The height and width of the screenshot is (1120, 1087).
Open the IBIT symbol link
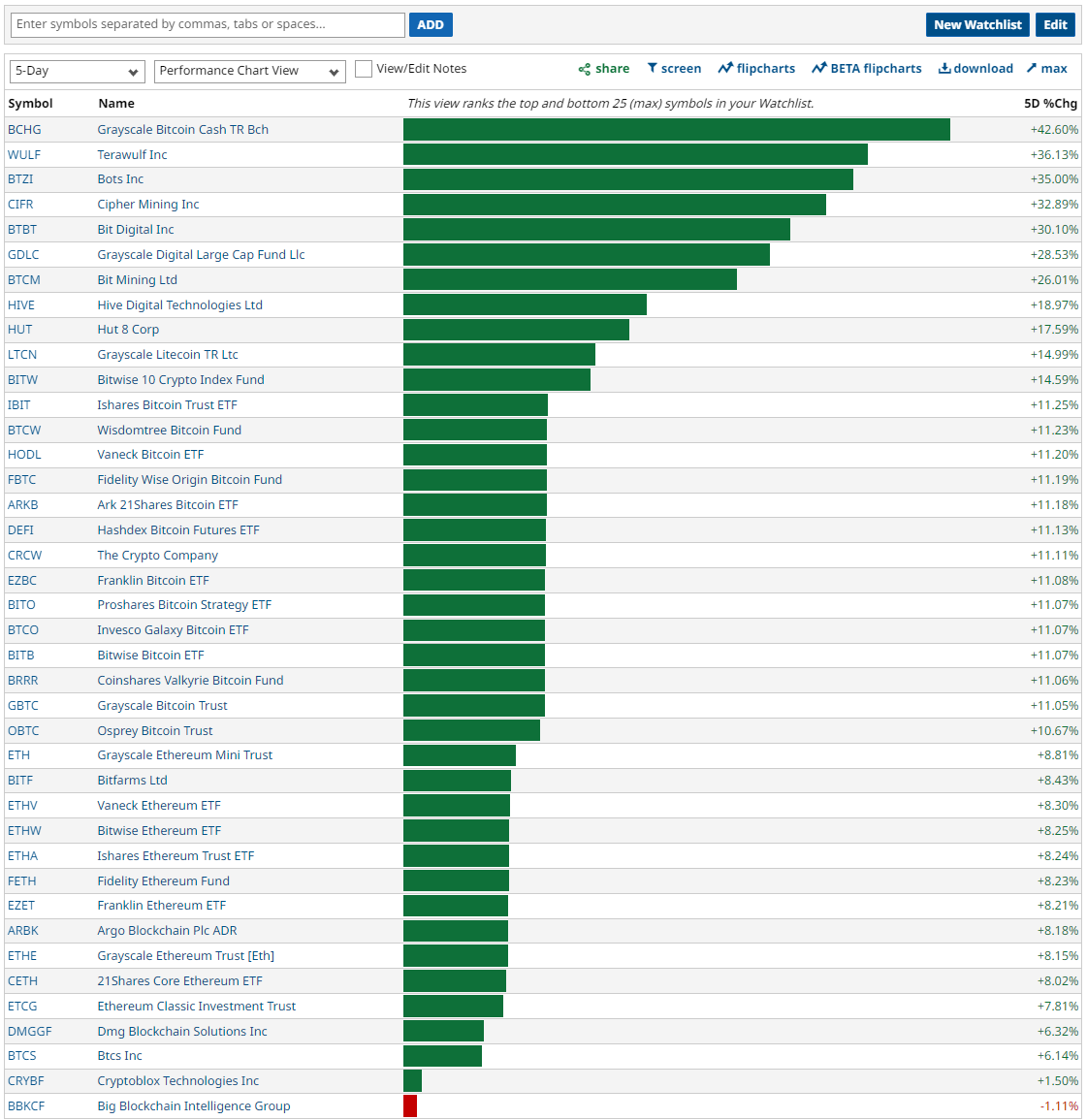click(x=19, y=405)
